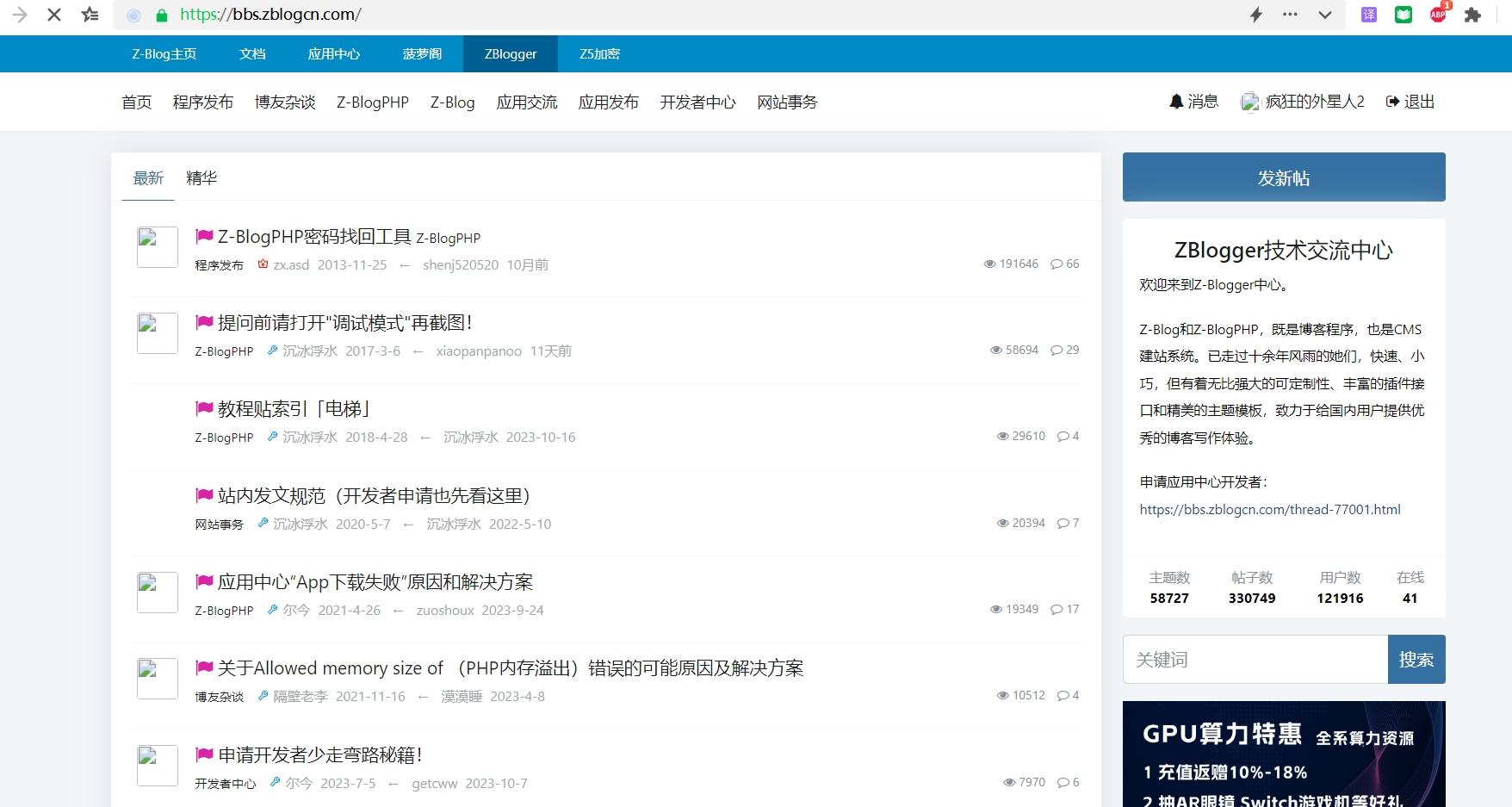Viewport: 1512px width, 807px height.
Task: Click the 程序发布 tag under first thread
Action: (x=220, y=265)
